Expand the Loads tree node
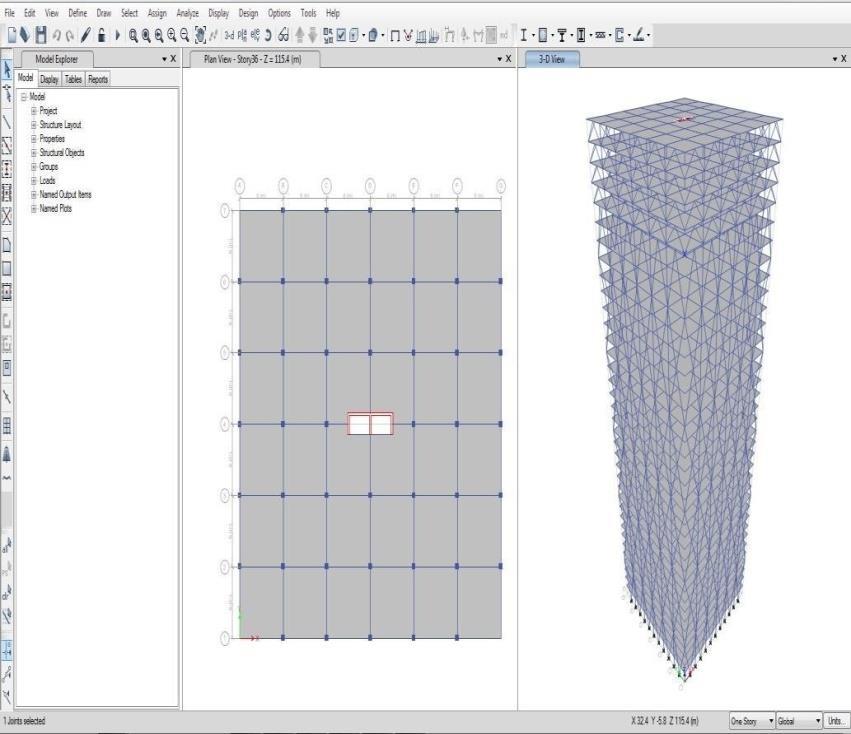 click(34, 181)
